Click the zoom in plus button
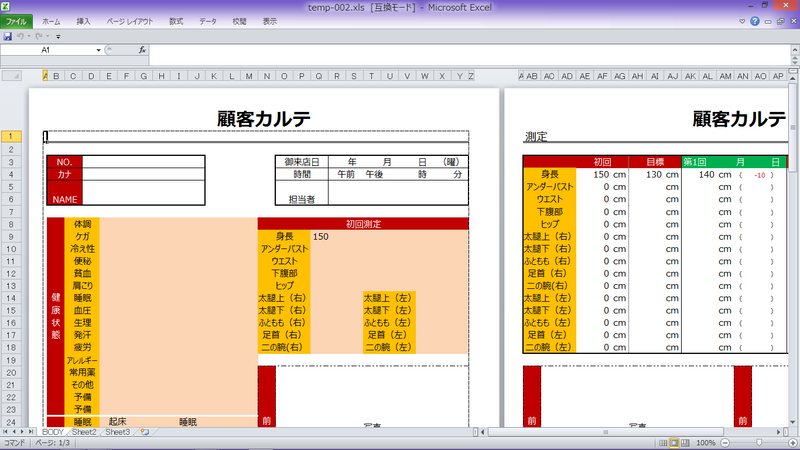 (792, 442)
